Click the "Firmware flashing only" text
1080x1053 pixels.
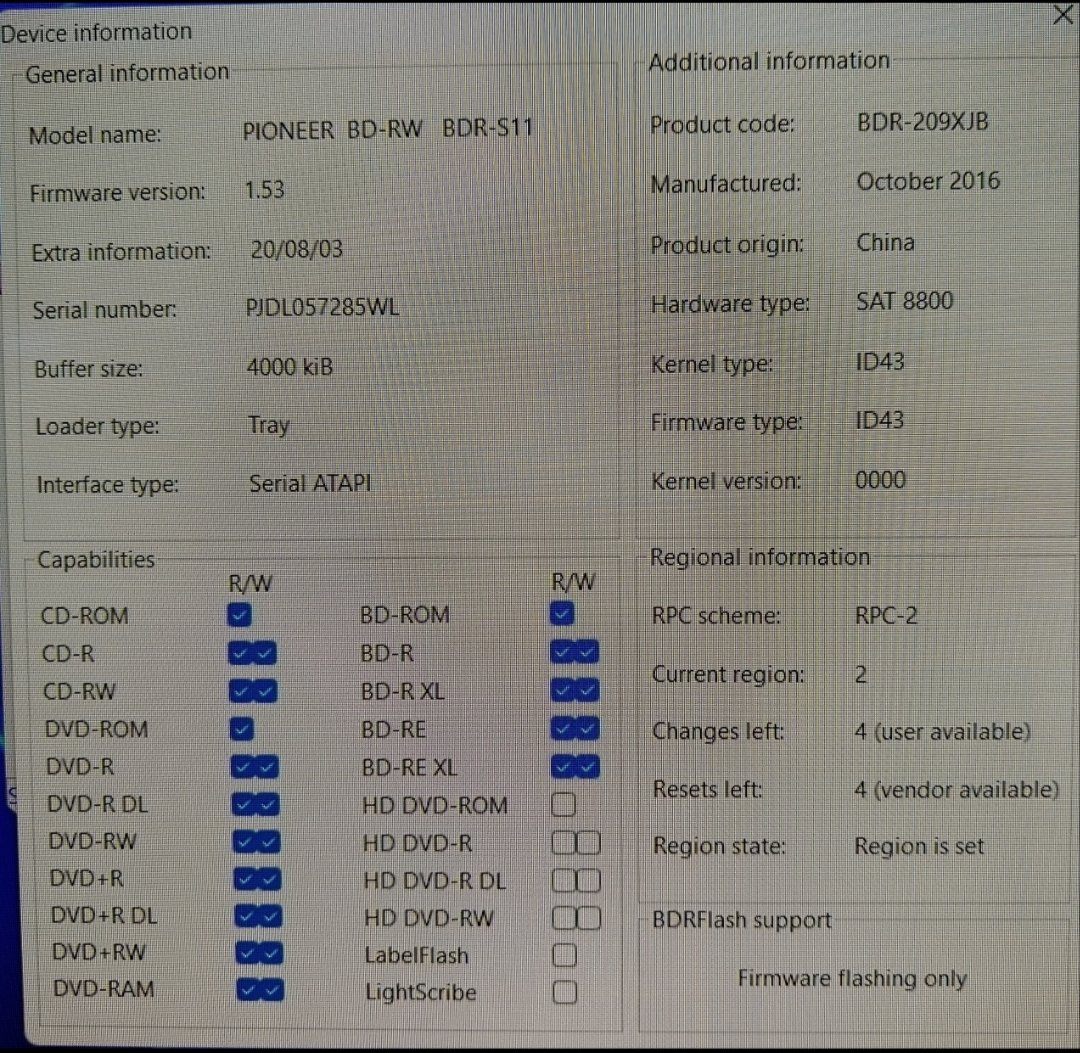click(x=852, y=978)
